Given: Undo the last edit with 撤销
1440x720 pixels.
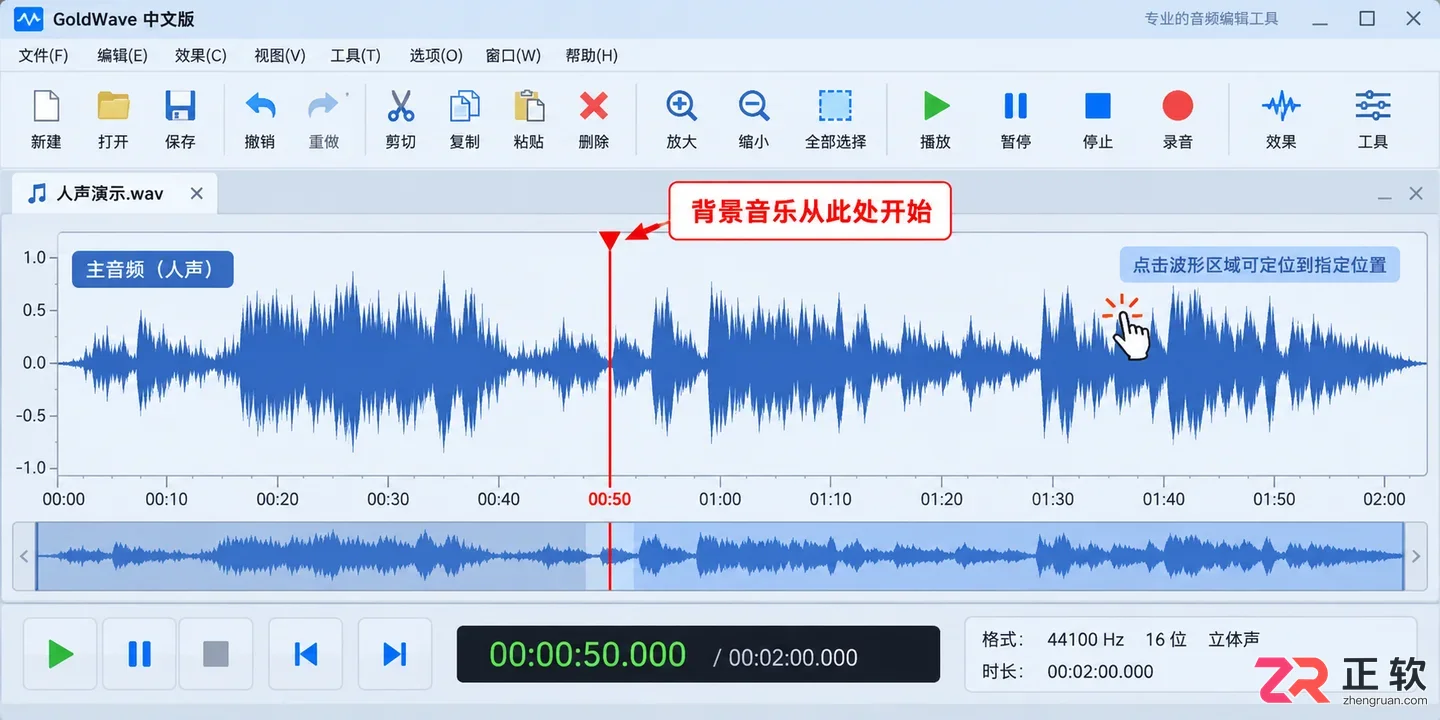Looking at the screenshot, I should point(260,106).
